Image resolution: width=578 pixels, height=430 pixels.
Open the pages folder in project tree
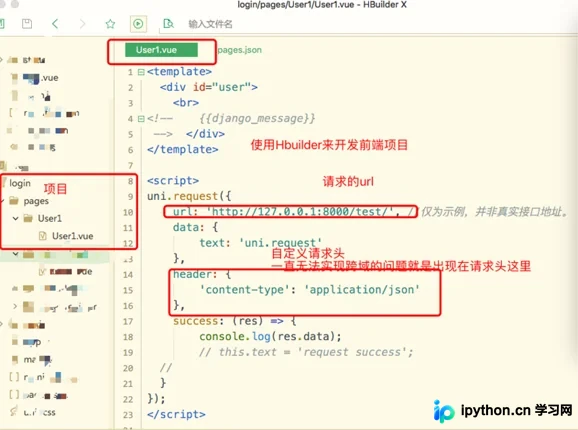(x=36, y=201)
